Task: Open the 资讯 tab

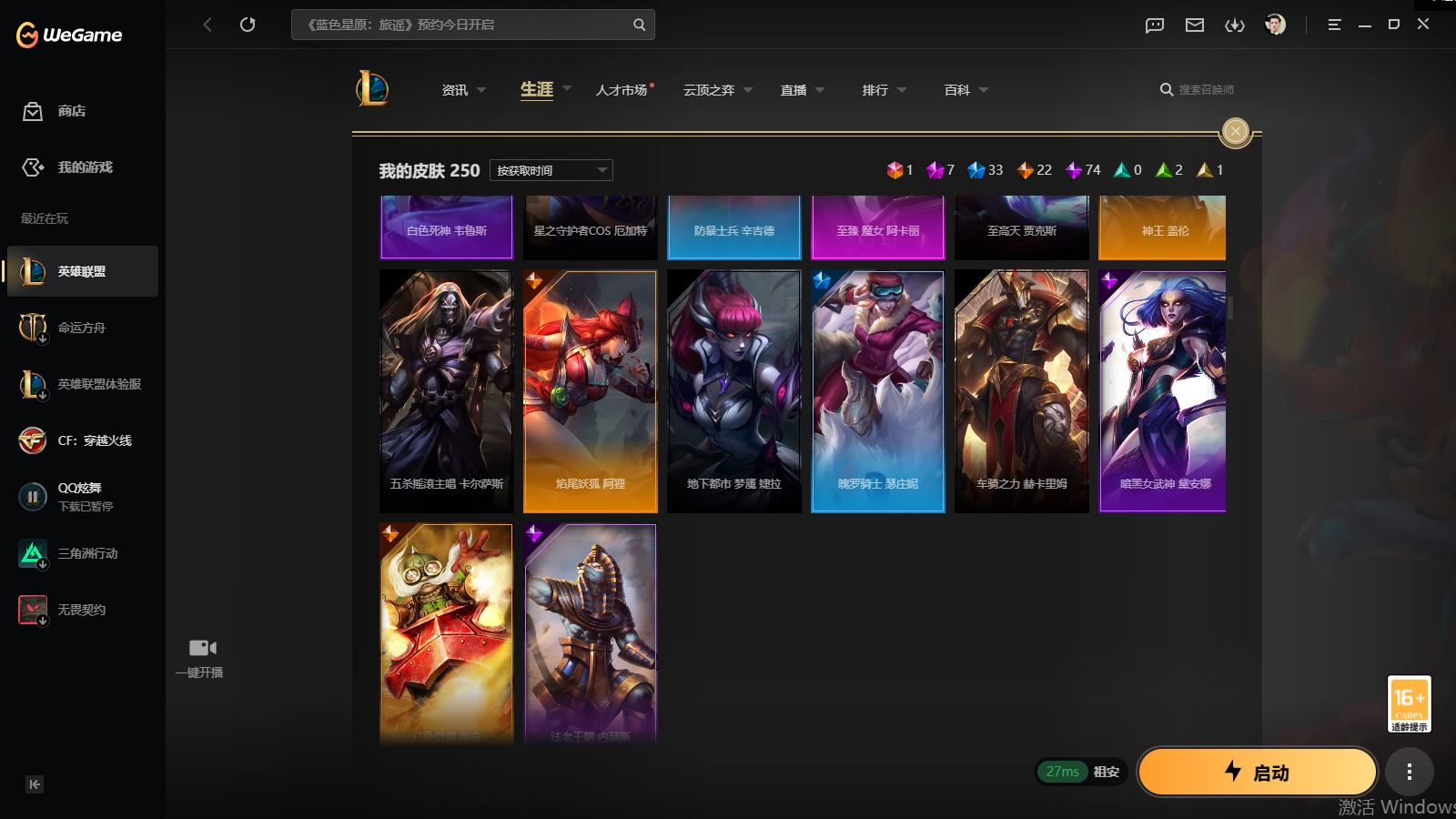Action: [x=455, y=90]
